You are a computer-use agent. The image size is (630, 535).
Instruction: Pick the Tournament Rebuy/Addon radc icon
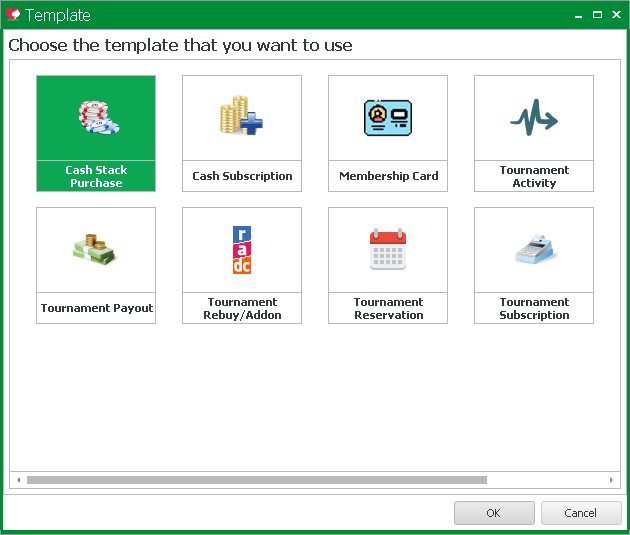(x=242, y=249)
